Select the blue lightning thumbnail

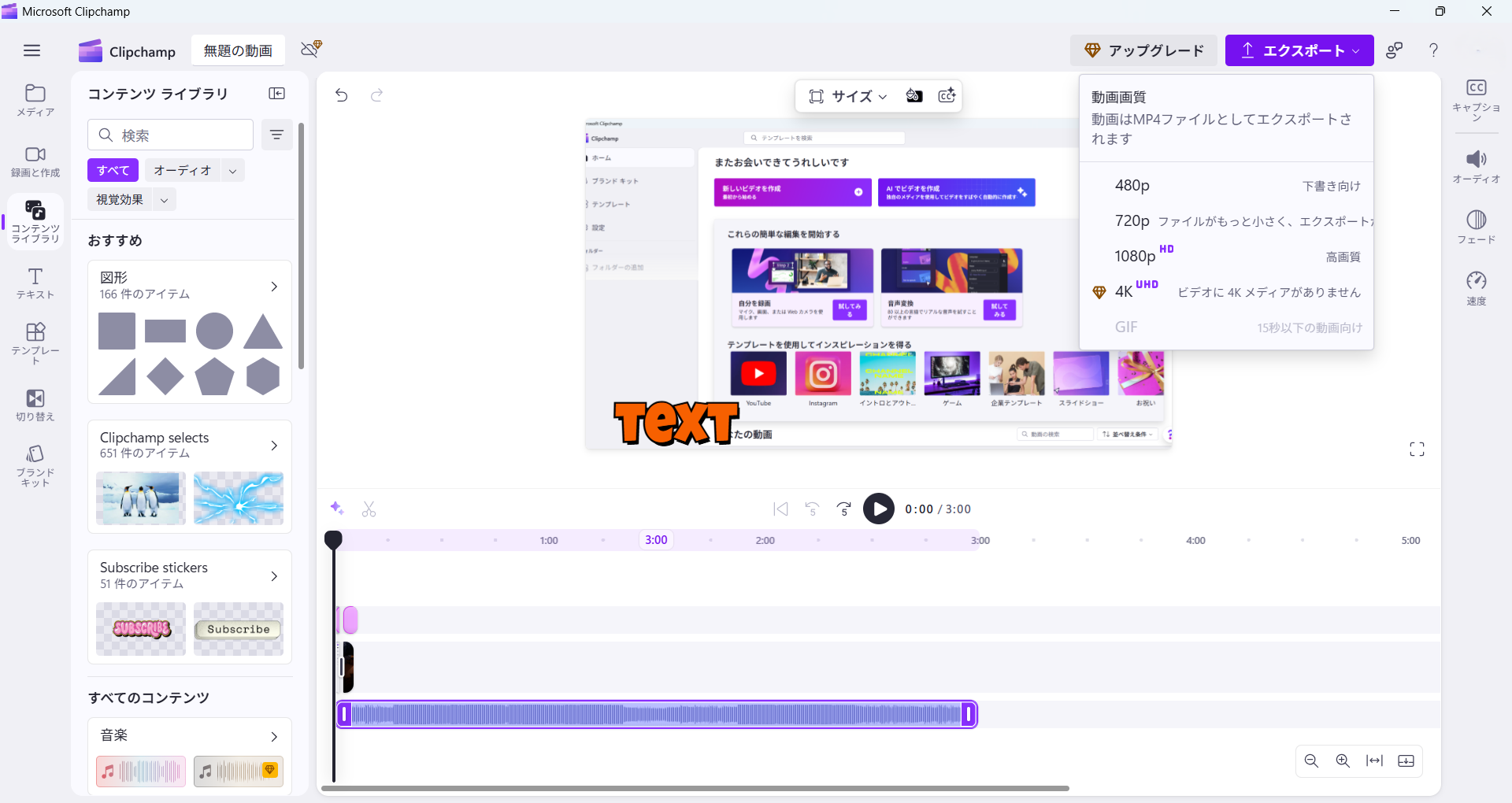tap(238, 498)
